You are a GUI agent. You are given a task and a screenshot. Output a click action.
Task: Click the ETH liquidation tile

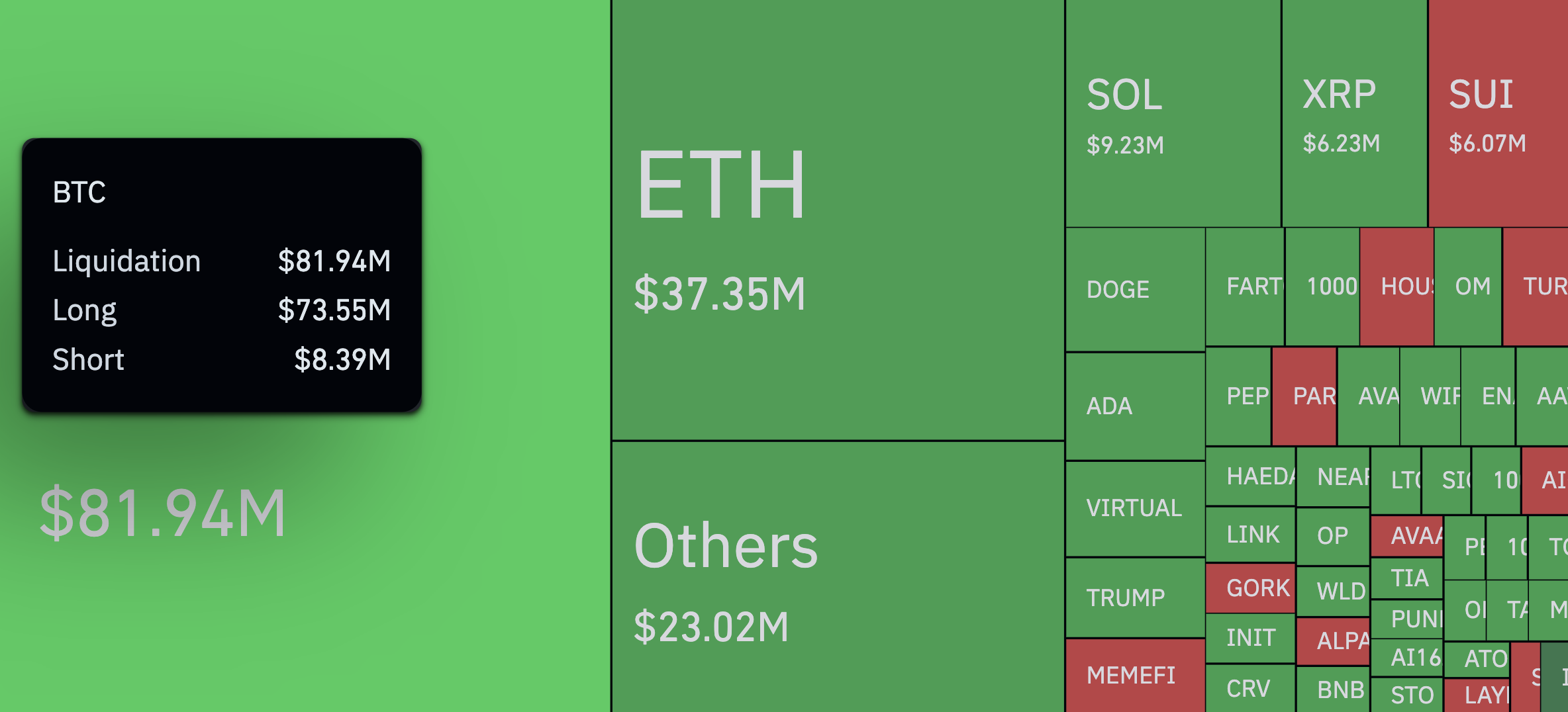pos(838,218)
